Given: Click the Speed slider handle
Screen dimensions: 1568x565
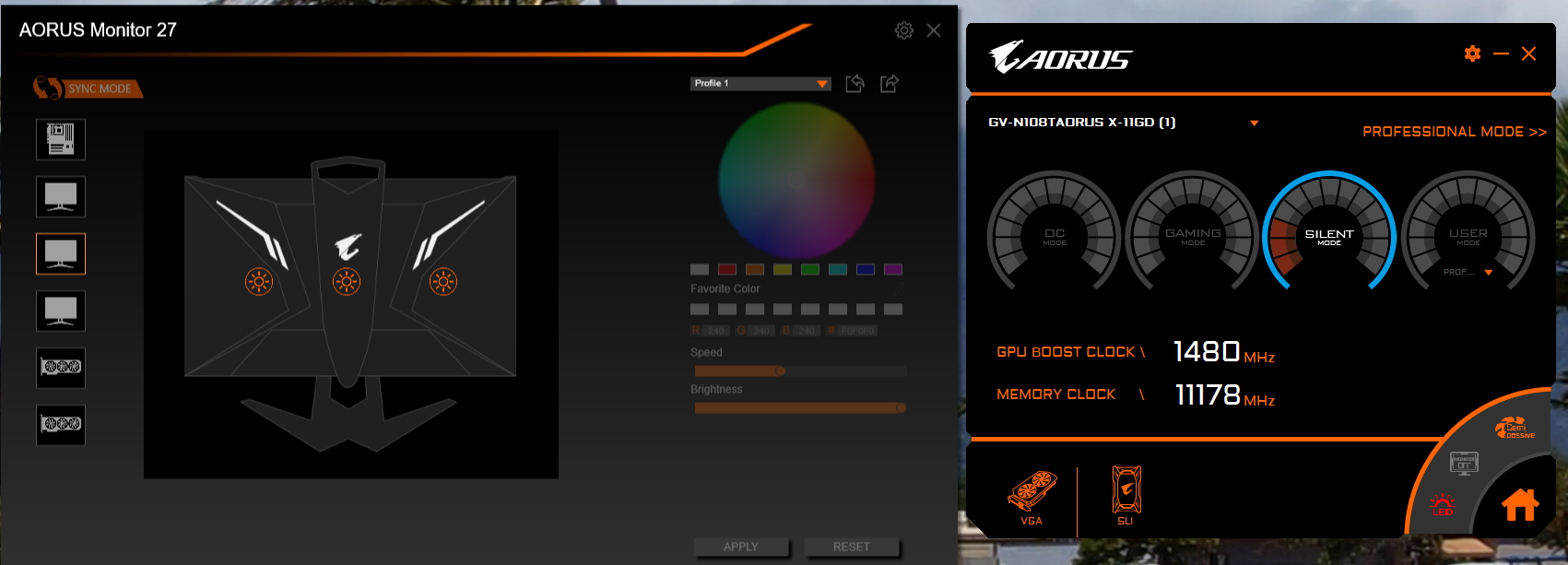Looking at the screenshot, I should 781,371.
